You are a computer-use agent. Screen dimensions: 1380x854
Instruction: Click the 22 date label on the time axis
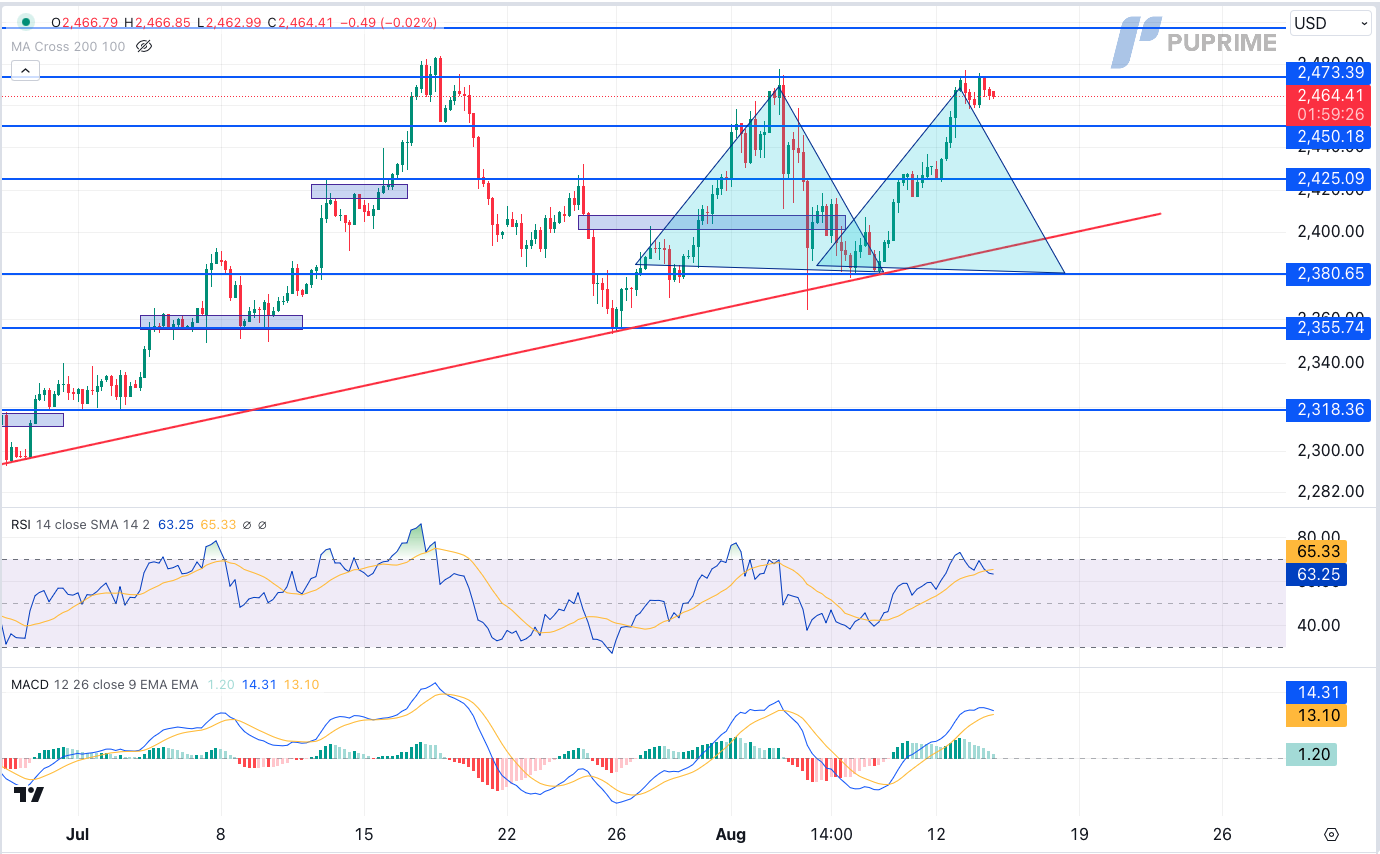click(507, 833)
